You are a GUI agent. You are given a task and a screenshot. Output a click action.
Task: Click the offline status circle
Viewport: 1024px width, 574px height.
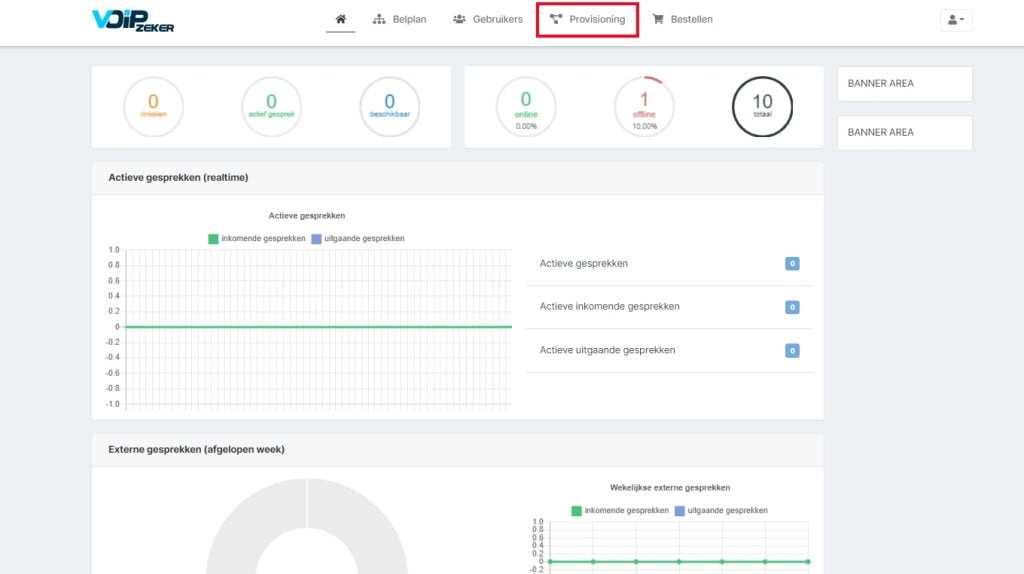tap(644, 106)
